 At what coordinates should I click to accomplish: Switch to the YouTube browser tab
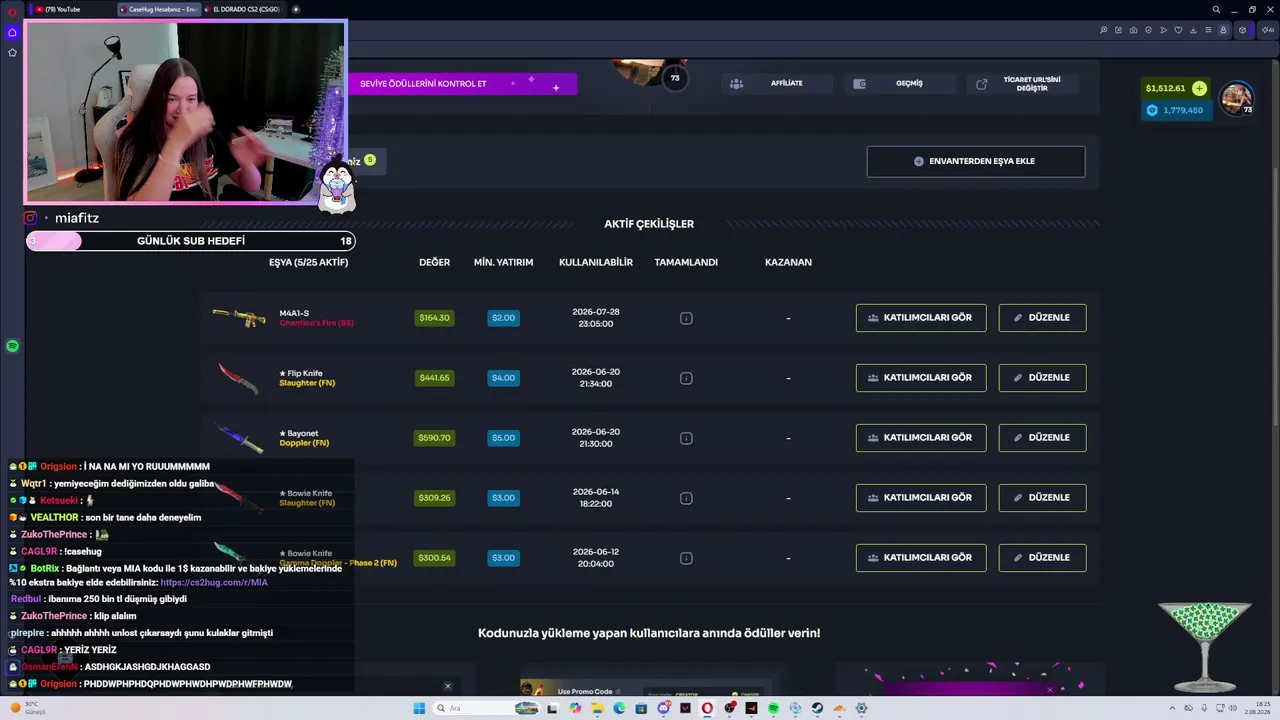(x=70, y=9)
